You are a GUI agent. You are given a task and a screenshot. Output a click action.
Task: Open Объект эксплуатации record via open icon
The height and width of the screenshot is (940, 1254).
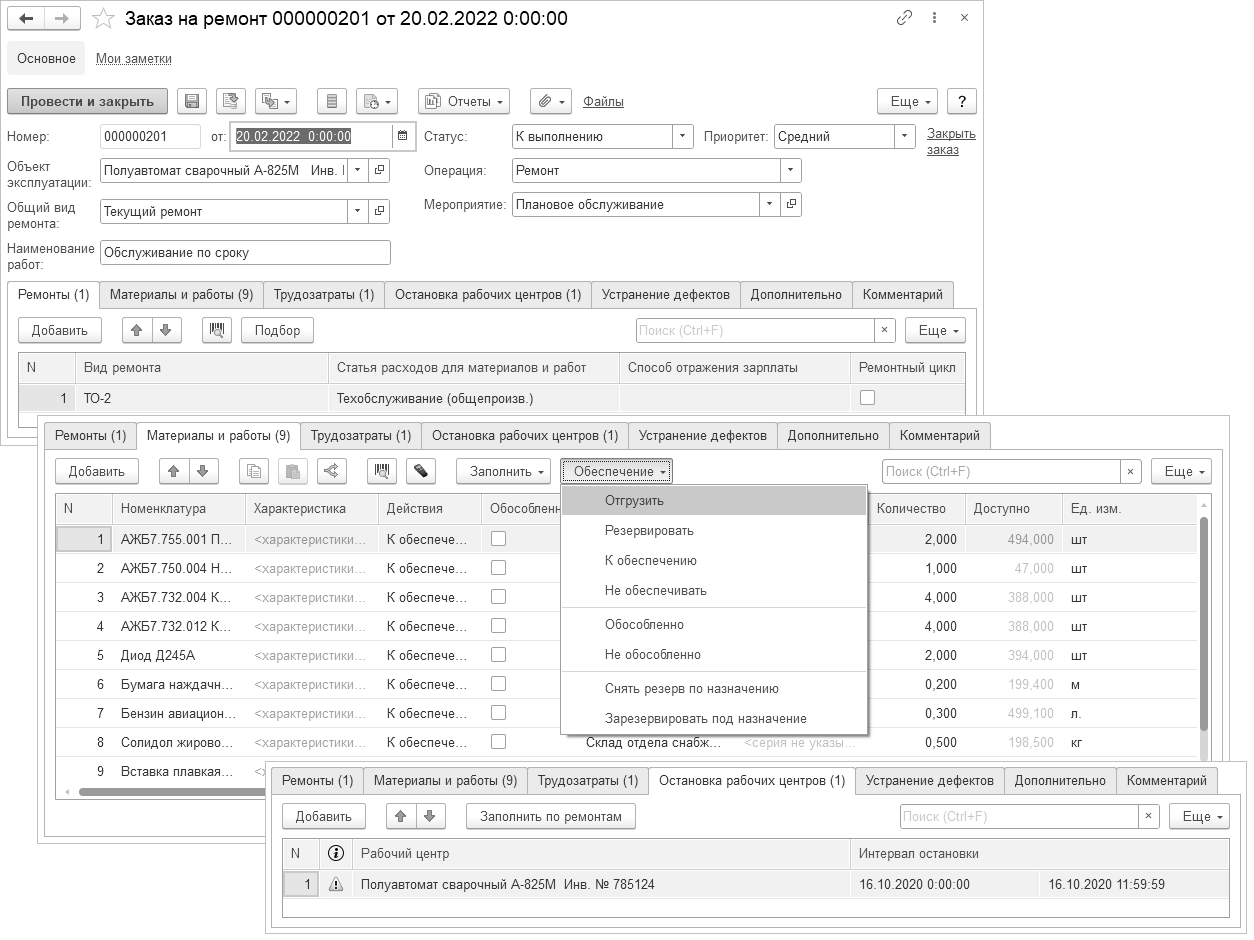click(379, 171)
